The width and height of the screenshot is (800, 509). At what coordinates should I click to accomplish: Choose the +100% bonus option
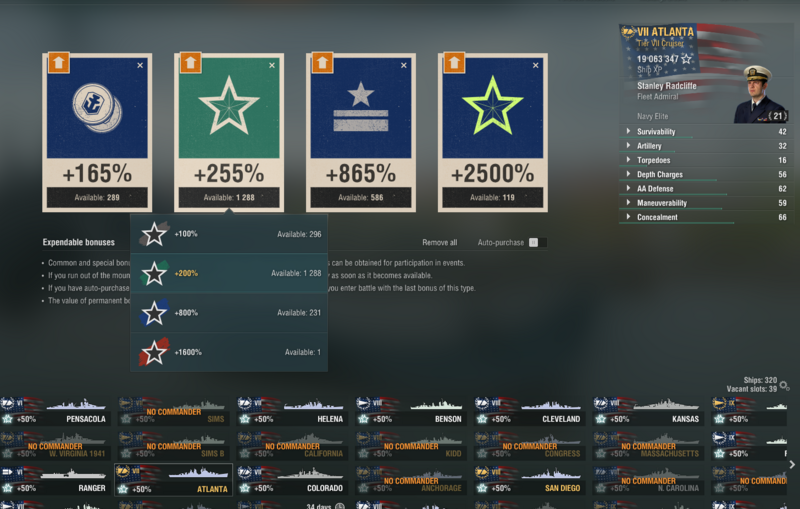[229, 234]
